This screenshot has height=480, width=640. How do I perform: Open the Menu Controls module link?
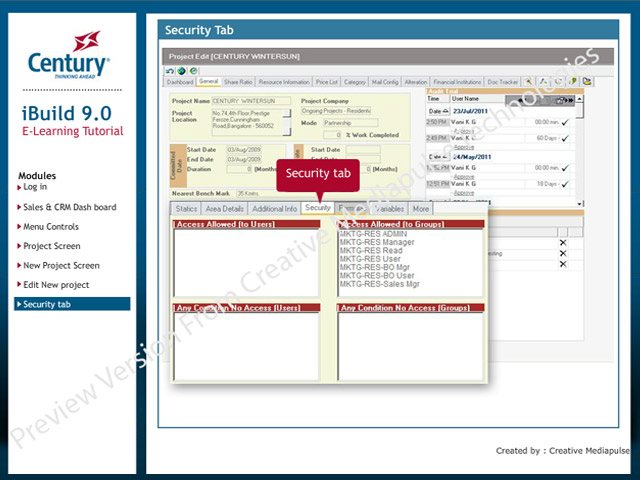[51, 226]
